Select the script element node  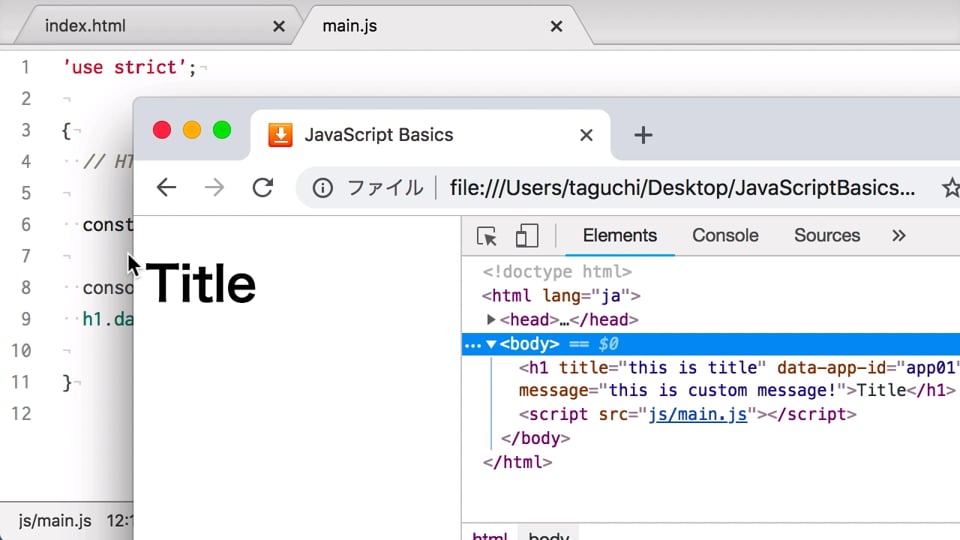click(688, 414)
